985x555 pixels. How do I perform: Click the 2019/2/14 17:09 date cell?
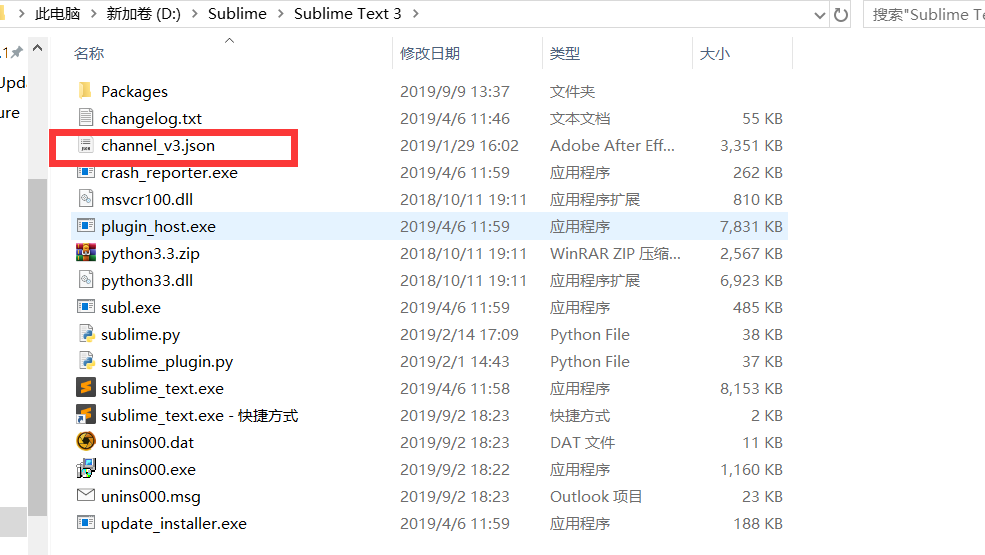459,335
